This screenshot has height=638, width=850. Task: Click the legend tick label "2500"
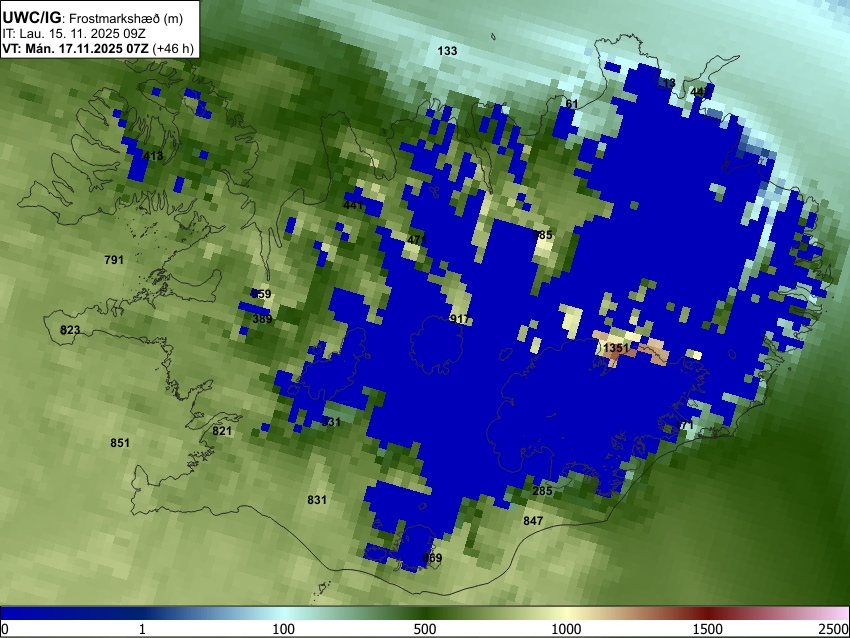pos(834,629)
